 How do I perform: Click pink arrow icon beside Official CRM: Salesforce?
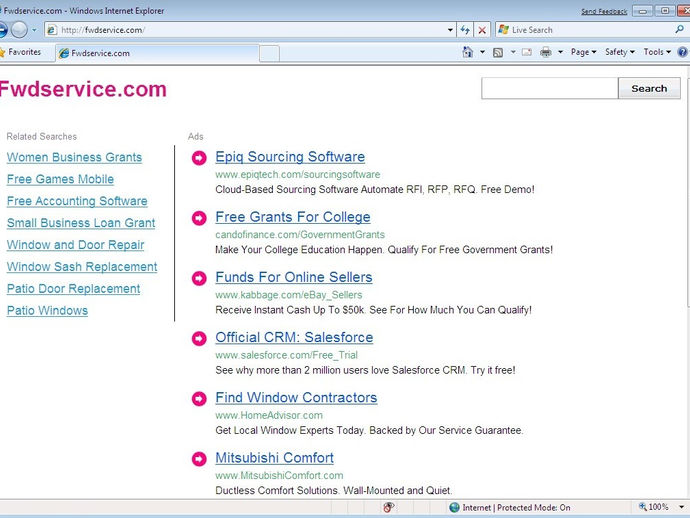pyautogui.click(x=199, y=338)
